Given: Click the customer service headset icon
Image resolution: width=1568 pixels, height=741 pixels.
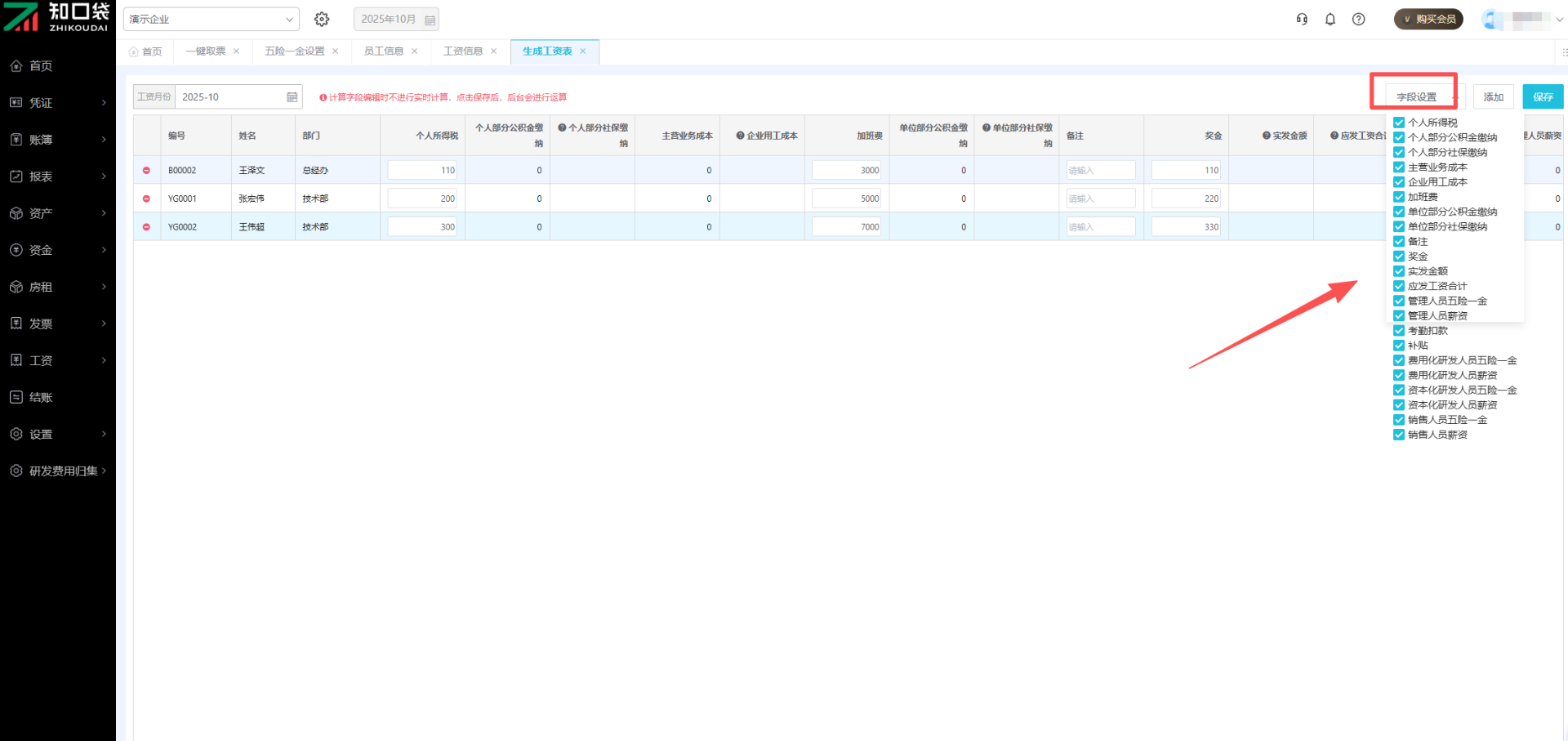Looking at the screenshot, I should [x=1302, y=19].
